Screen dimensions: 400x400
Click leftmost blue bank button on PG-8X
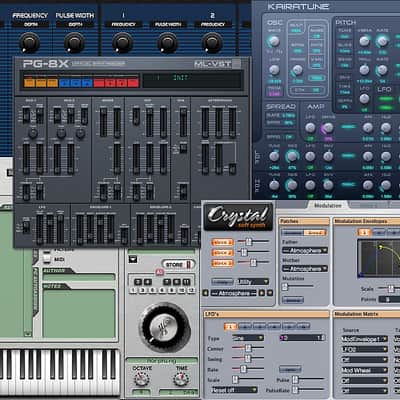64,82
